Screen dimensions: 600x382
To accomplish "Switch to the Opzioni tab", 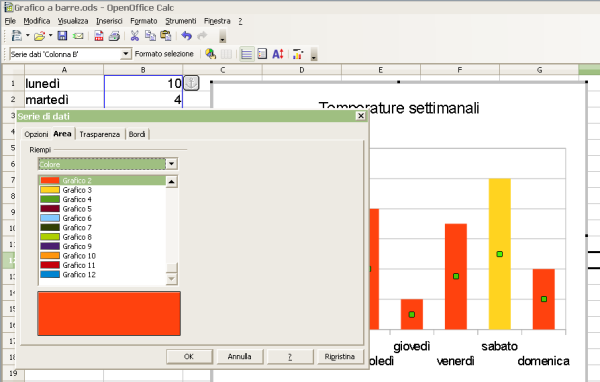I will click(36, 134).
